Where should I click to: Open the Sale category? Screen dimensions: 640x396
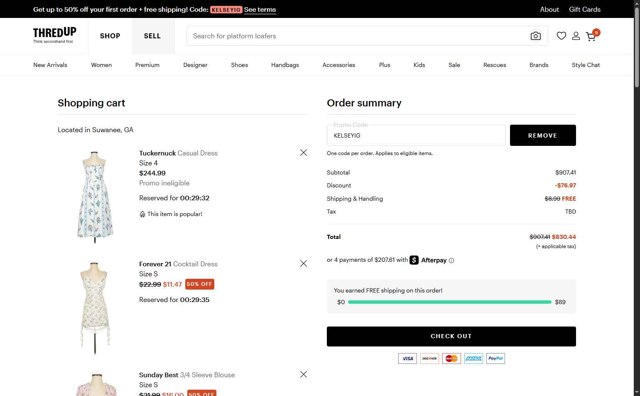(454, 65)
